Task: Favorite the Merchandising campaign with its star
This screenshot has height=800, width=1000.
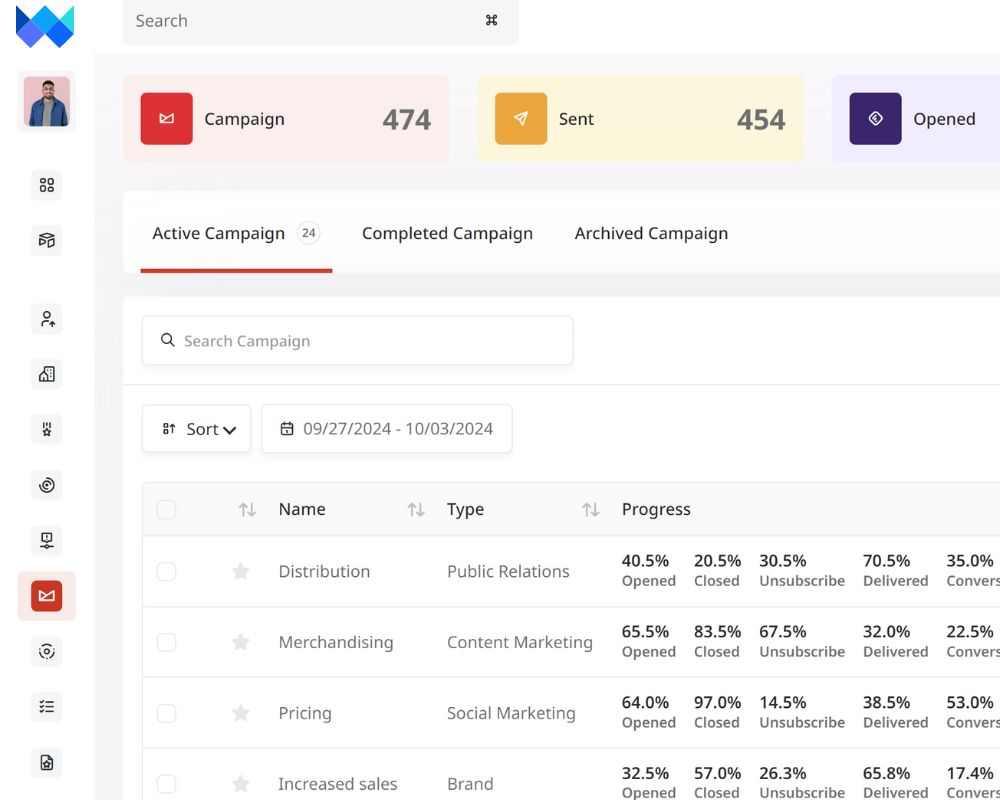Action: click(240, 642)
